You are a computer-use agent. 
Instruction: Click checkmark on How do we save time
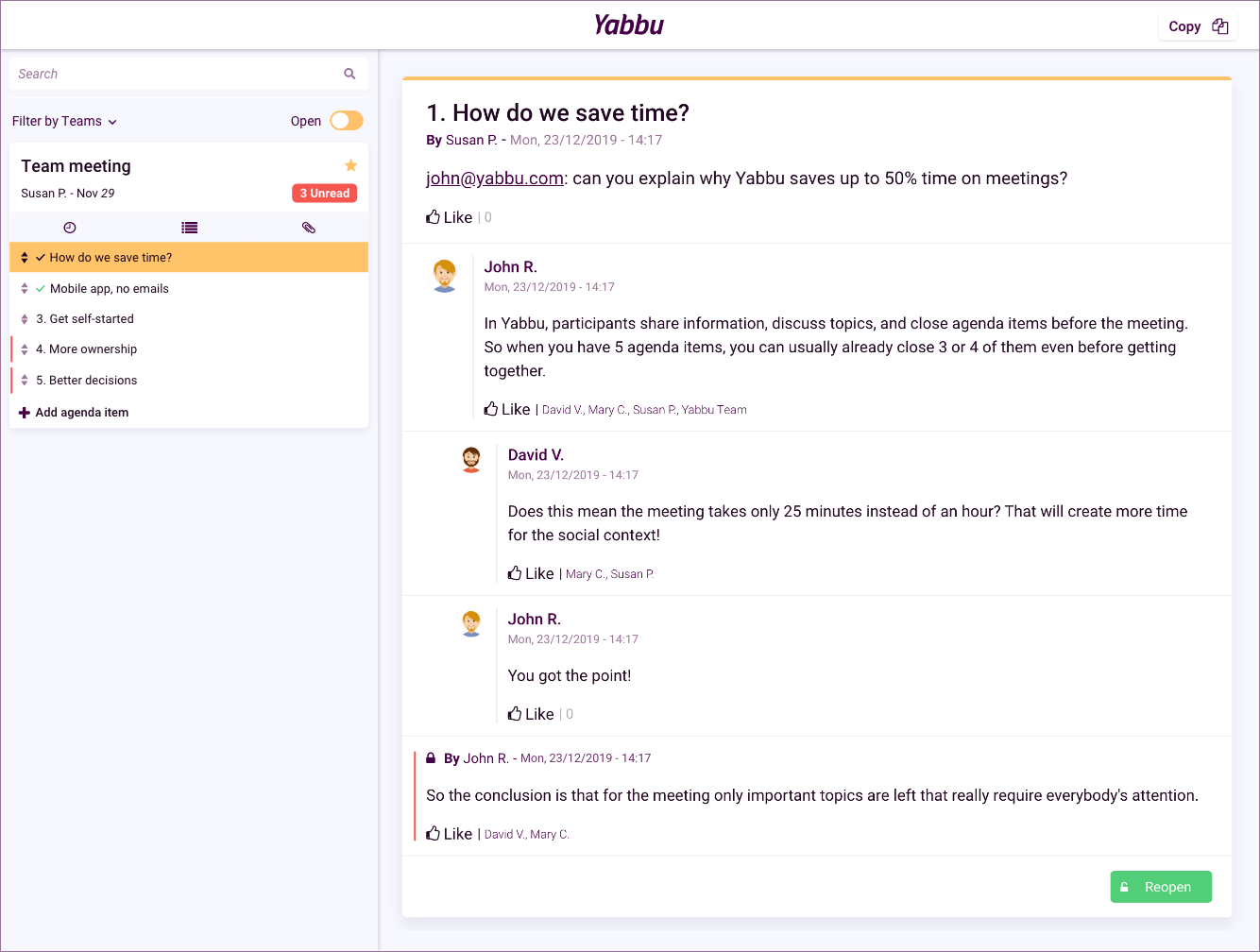click(x=41, y=258)
